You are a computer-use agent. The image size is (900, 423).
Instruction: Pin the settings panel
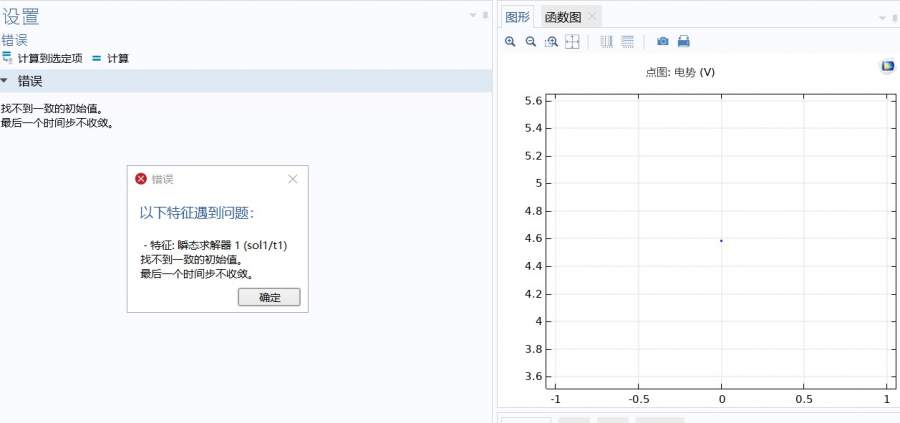click(x=486, y=15)
